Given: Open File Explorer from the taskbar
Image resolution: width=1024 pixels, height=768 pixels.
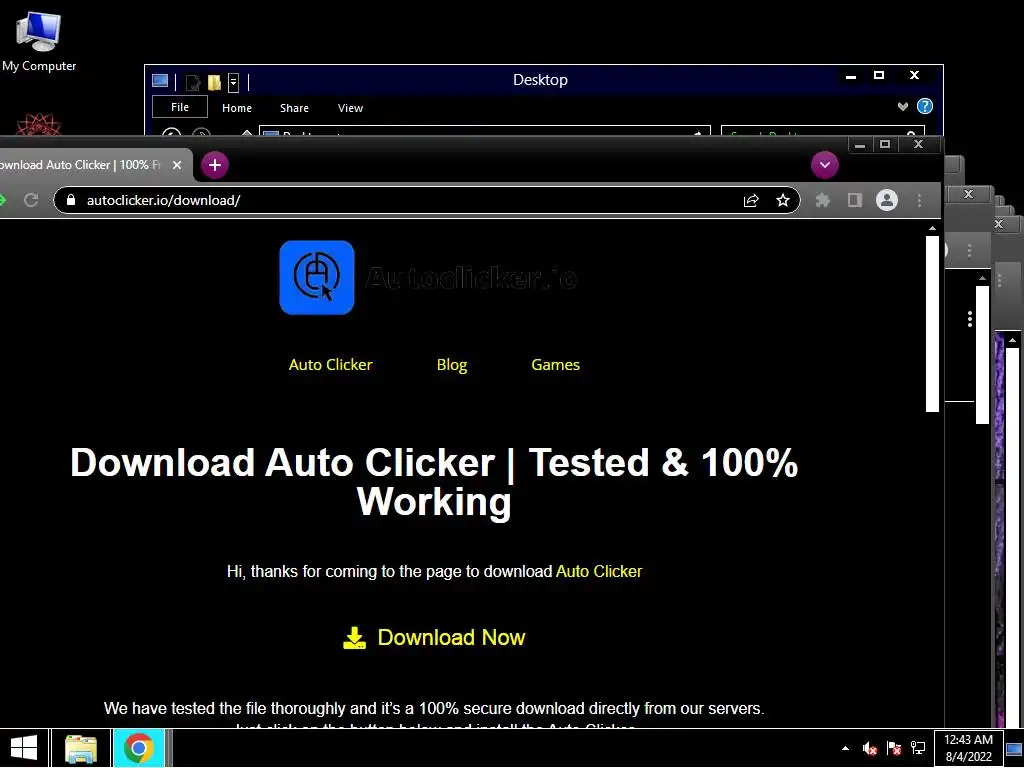Looking at the screenshot, I should pos(81,748).
